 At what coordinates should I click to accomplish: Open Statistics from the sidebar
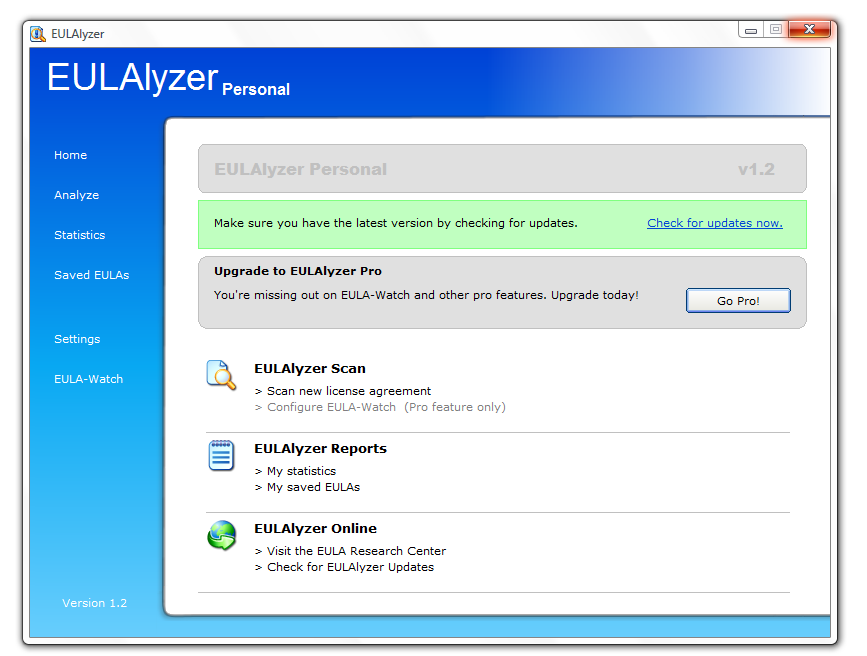pos(80,235)
